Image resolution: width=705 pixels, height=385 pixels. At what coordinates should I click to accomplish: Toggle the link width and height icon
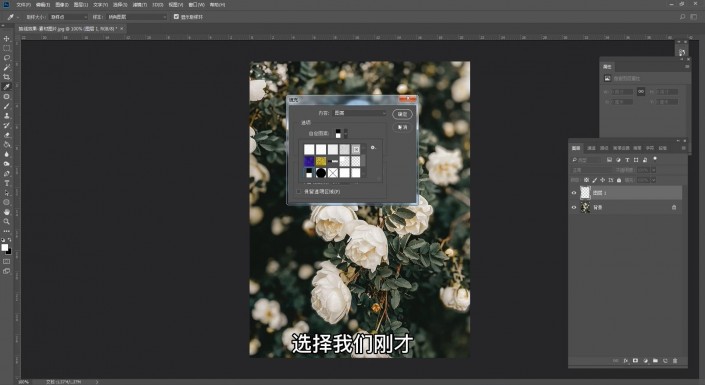tap(641, 91)
